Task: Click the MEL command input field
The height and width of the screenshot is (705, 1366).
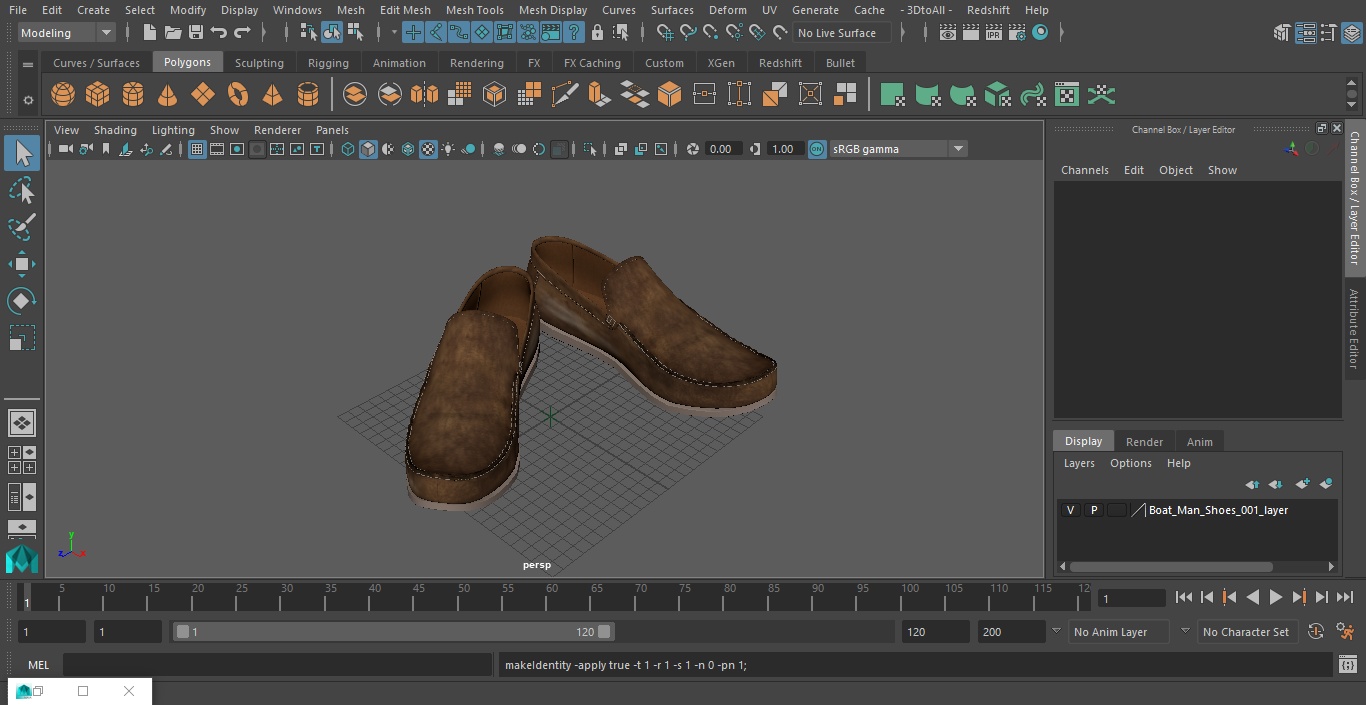Action: pyautogui.click(x=278, y=665)
